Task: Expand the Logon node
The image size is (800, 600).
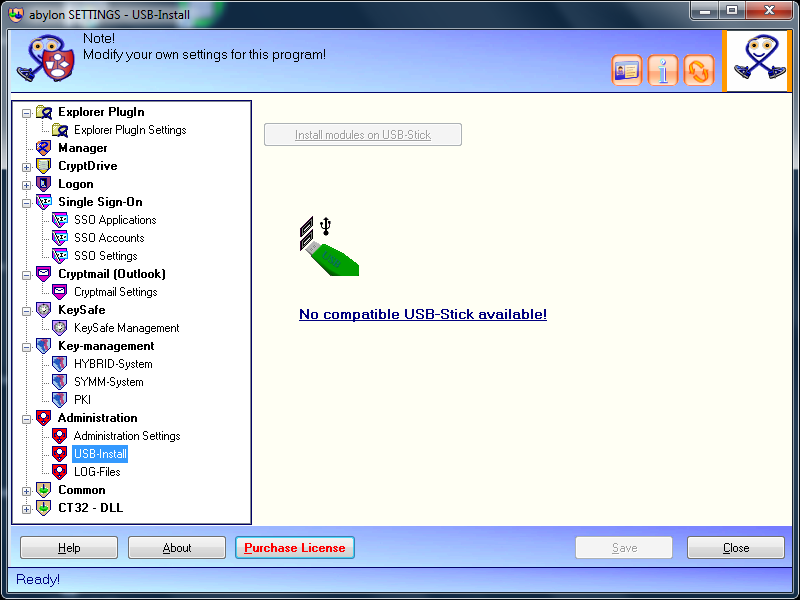Action: pos(27,185)
